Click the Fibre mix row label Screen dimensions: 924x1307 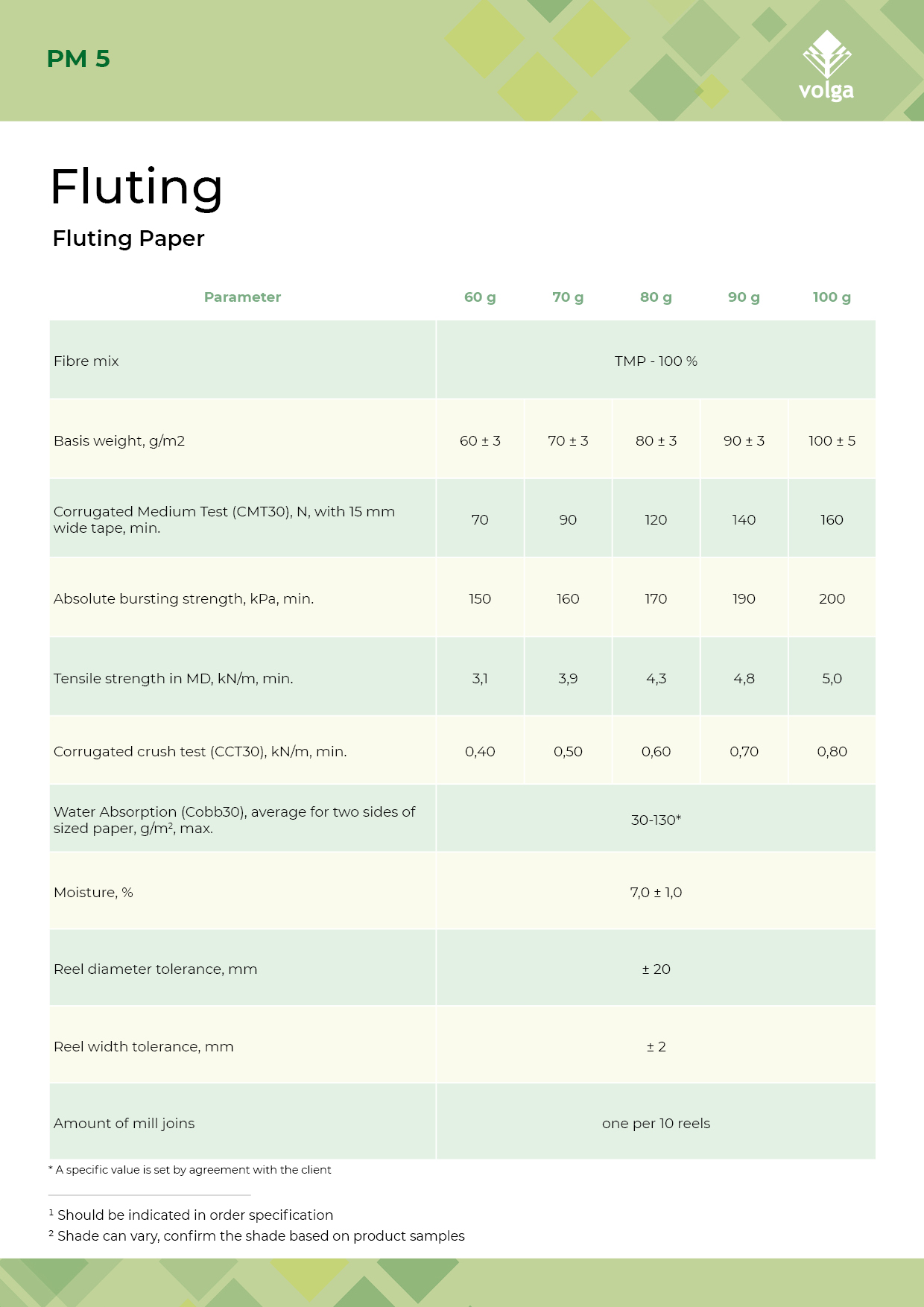click(86, 361)
